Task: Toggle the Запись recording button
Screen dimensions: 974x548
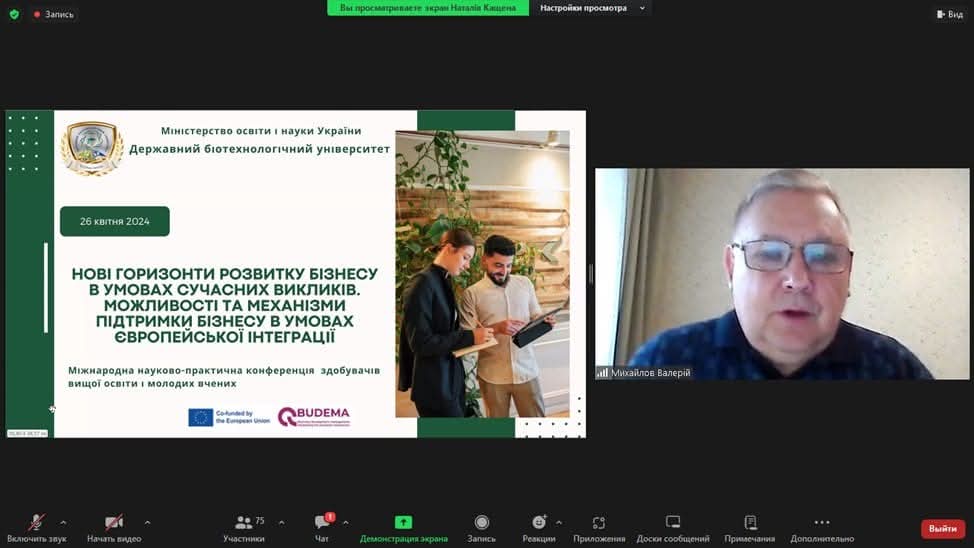Action: 481,523
